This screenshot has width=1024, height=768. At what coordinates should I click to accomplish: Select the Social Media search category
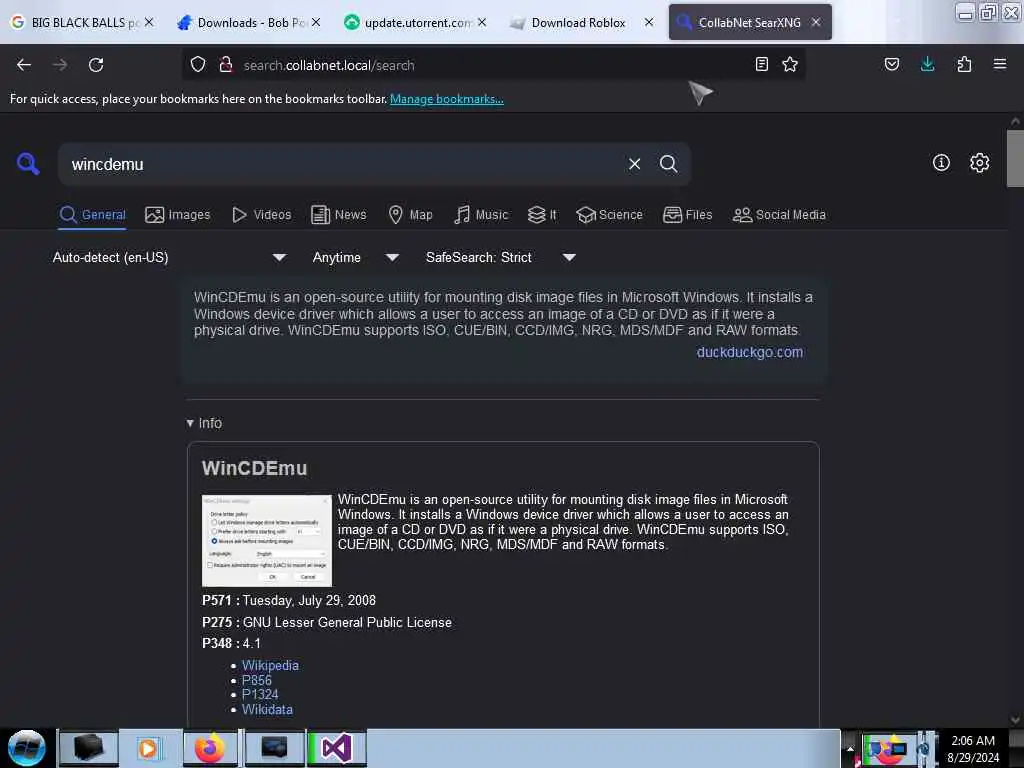pos(778,215)
